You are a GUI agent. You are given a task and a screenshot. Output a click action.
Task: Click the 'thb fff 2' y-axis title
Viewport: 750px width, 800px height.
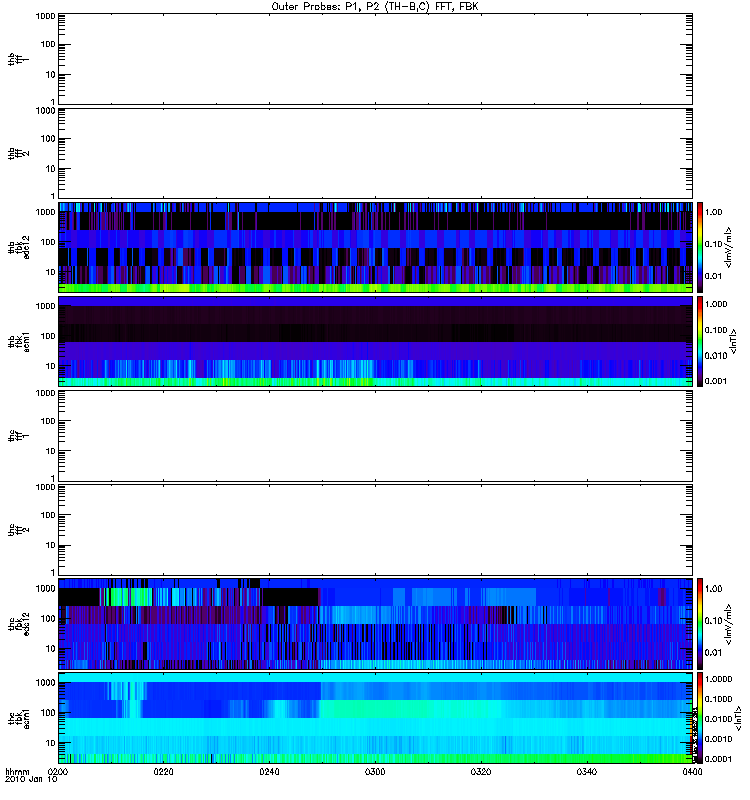[18, 154]
